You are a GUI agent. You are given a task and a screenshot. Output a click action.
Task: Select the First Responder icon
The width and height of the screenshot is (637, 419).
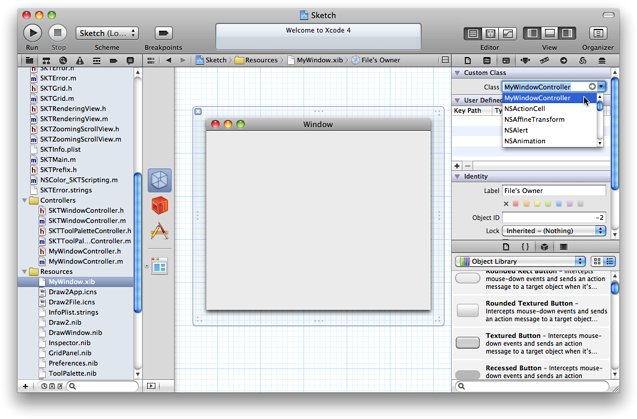point(159,205)
